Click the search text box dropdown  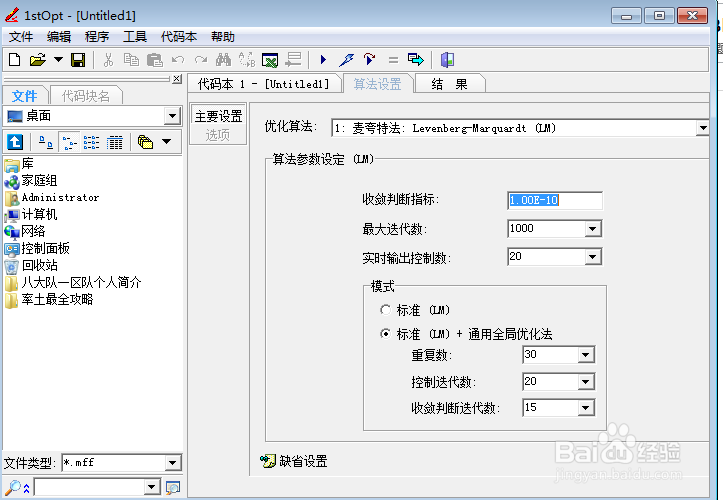pyautogui.click(x=151, y=487)
